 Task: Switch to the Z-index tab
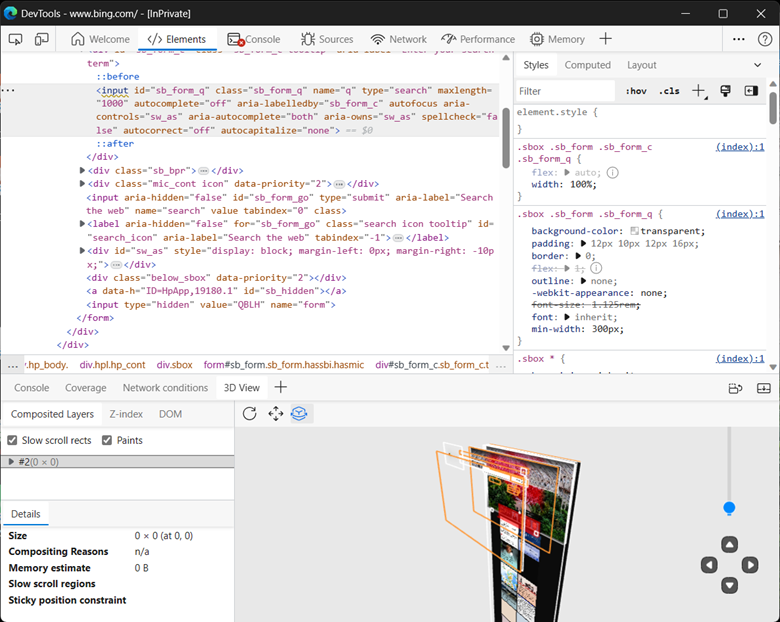[x=126, y=414]
